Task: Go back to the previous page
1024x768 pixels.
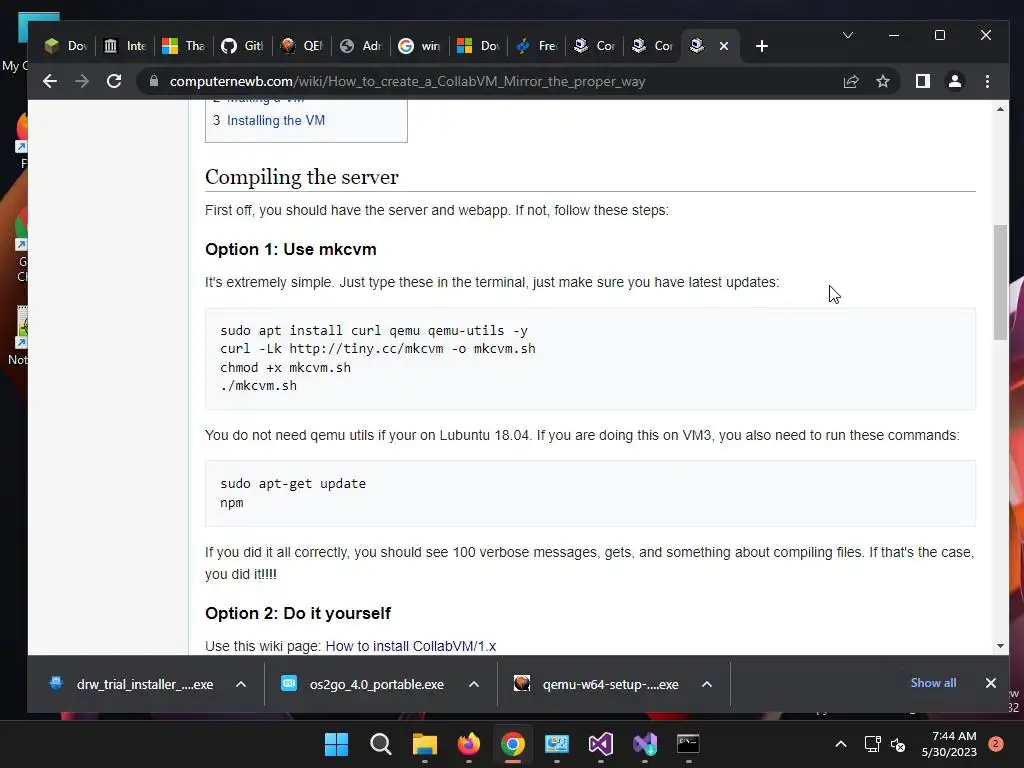Action: (50, 81)
